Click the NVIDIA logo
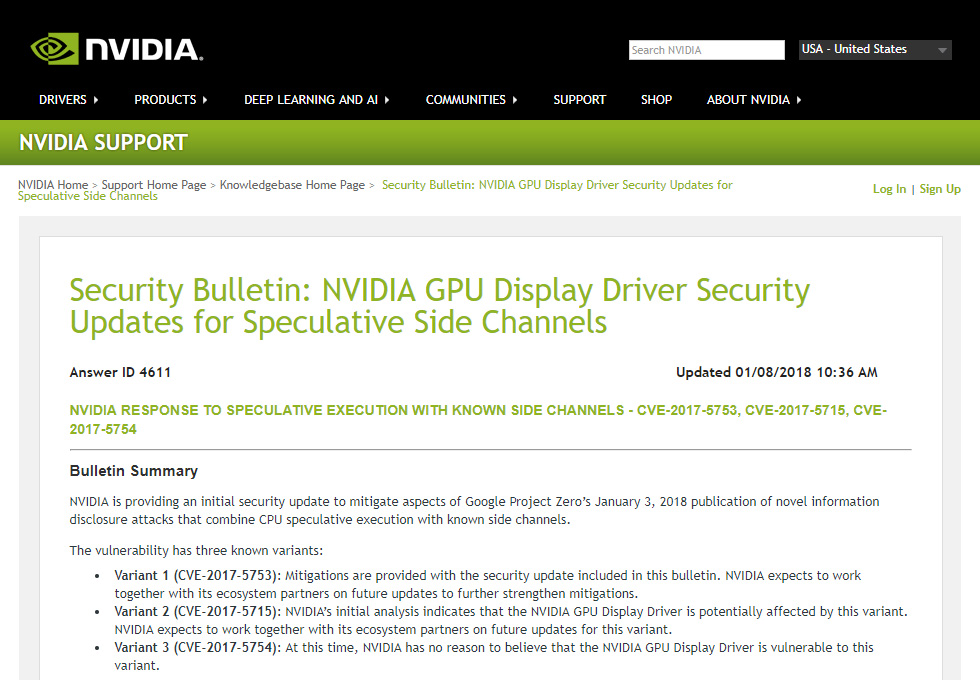 [117, 49]
